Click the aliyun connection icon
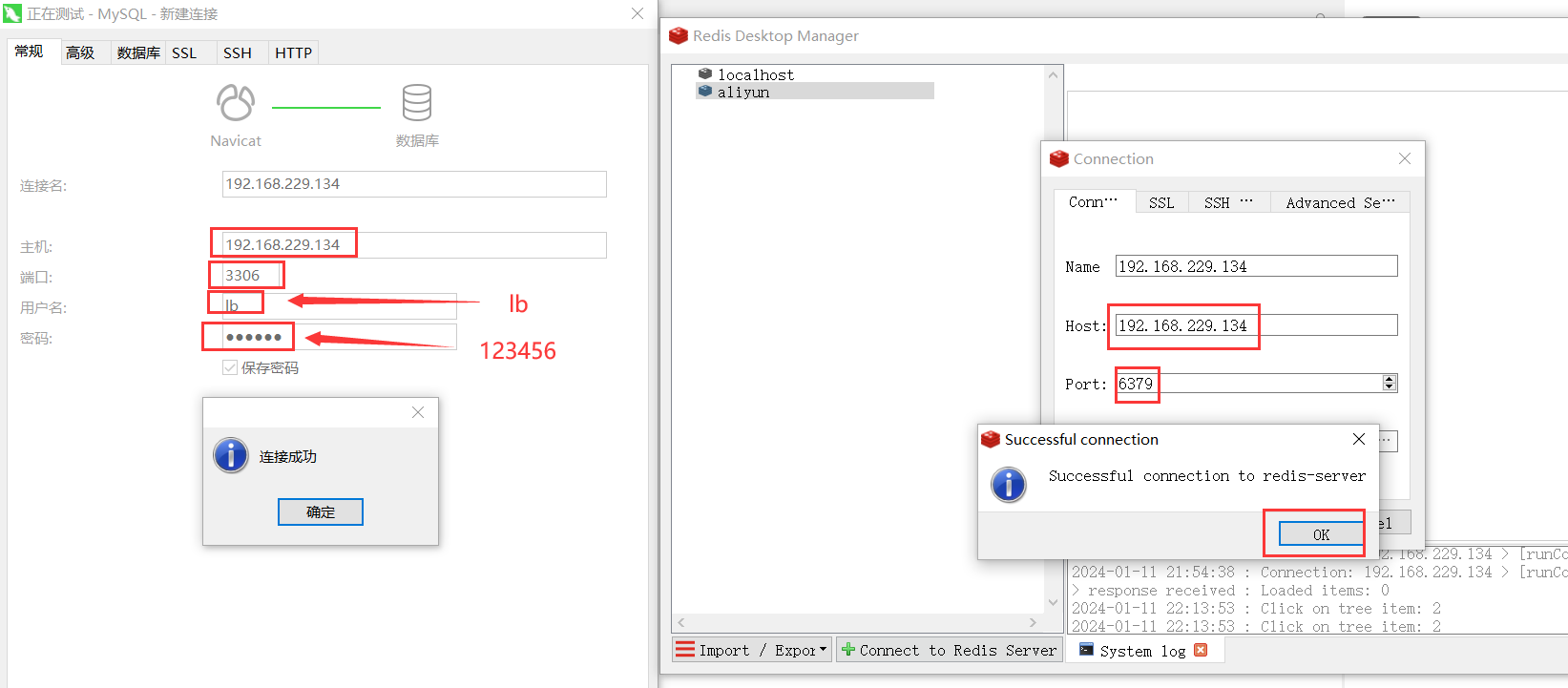Image resolution: width=1568 pixels, height=688 pixels. [x=705, y=91]
